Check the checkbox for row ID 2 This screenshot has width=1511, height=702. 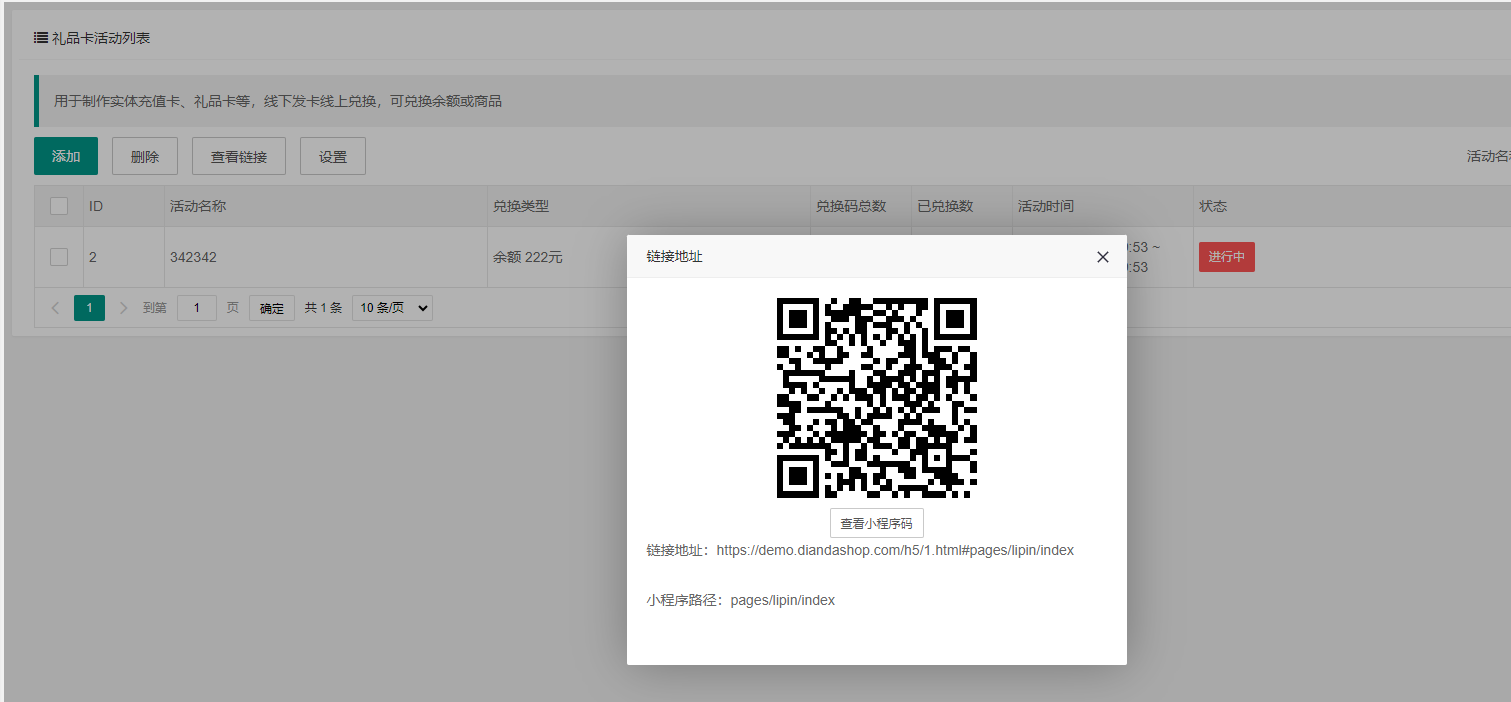[x=59, y=257]
